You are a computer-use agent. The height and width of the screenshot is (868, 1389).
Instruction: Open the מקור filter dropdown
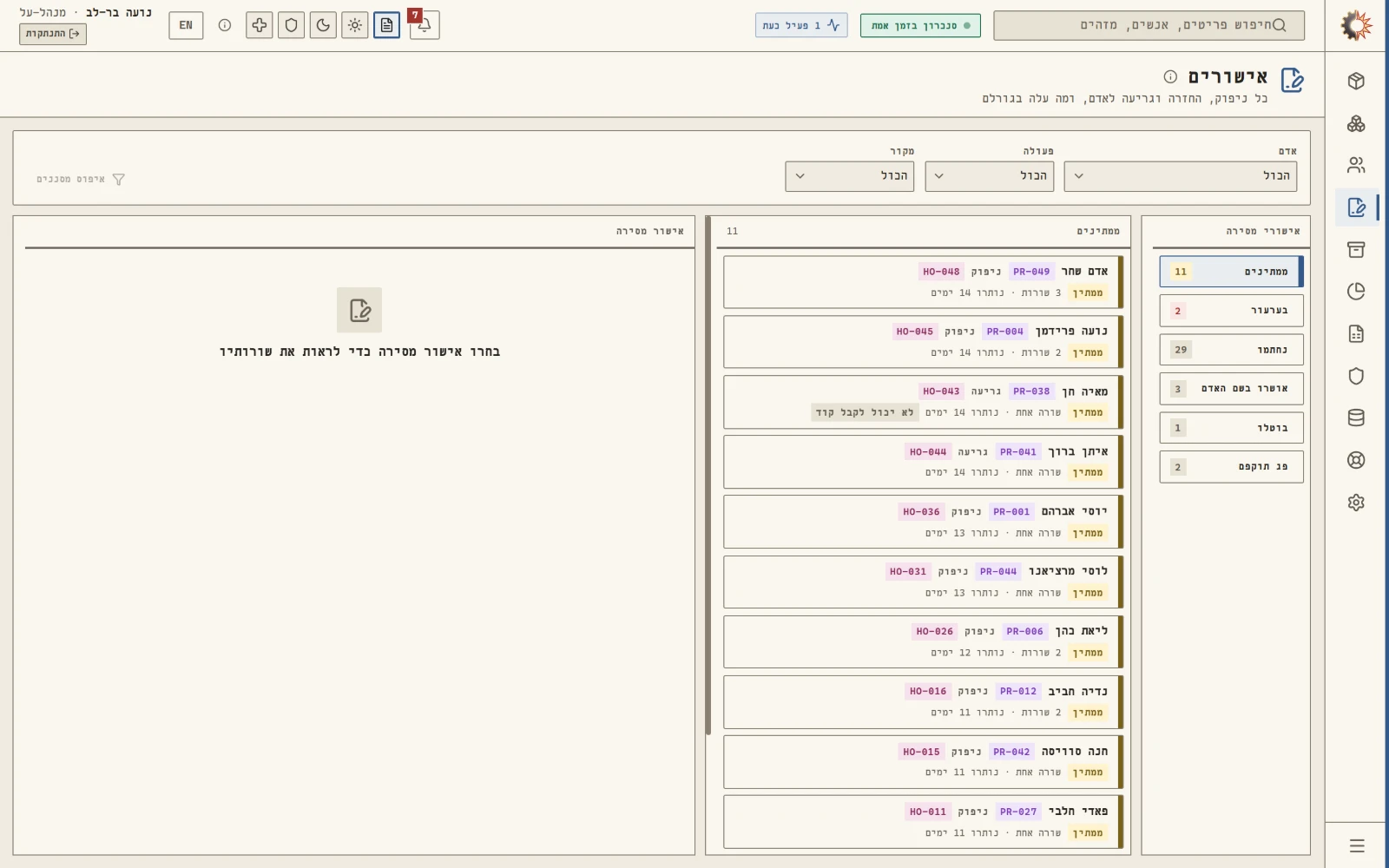[x=850, y=176]
